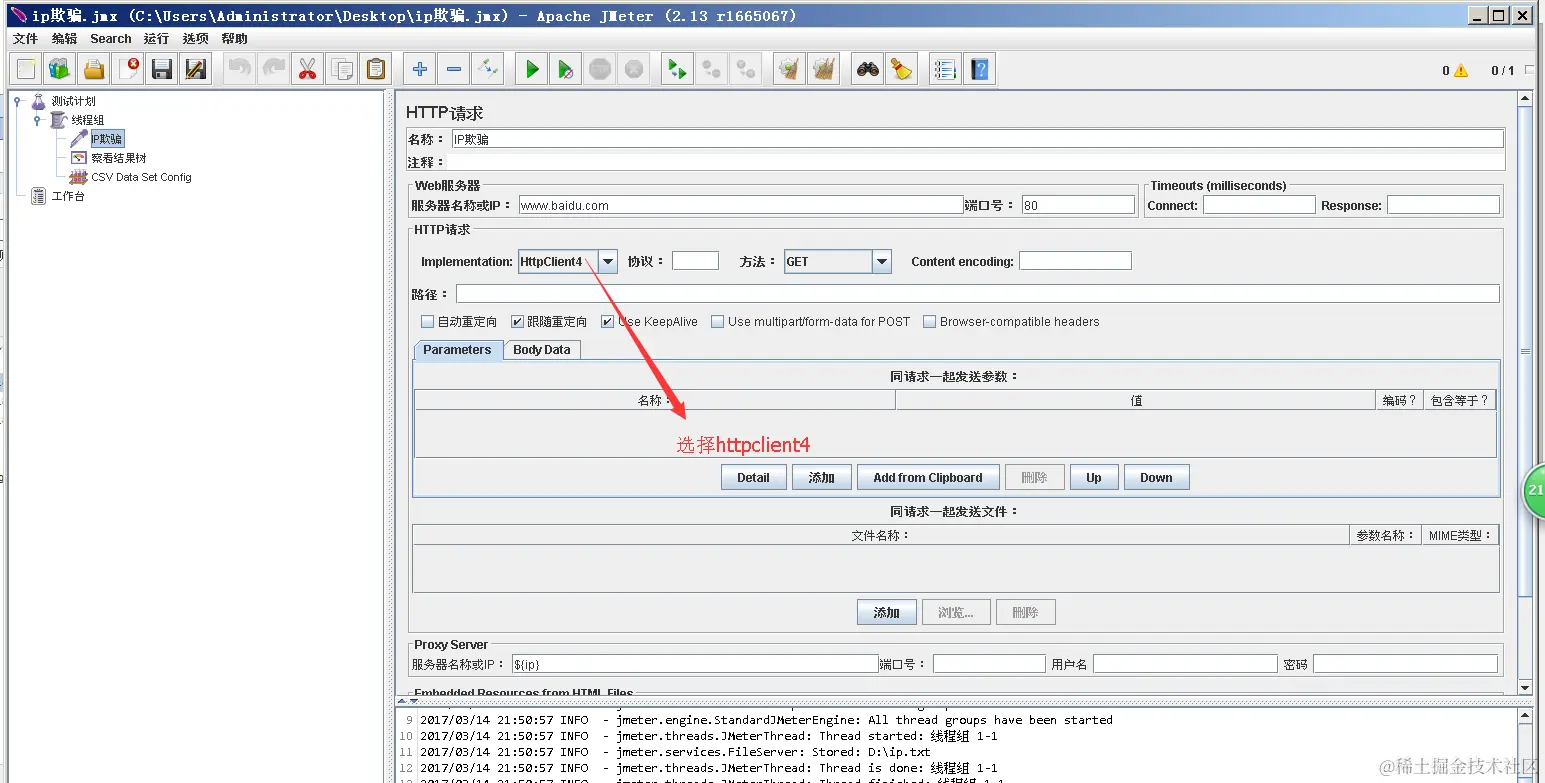Check Use multipart/form-data for POST
Screen dimensions: 1545x783
point(718,322)
